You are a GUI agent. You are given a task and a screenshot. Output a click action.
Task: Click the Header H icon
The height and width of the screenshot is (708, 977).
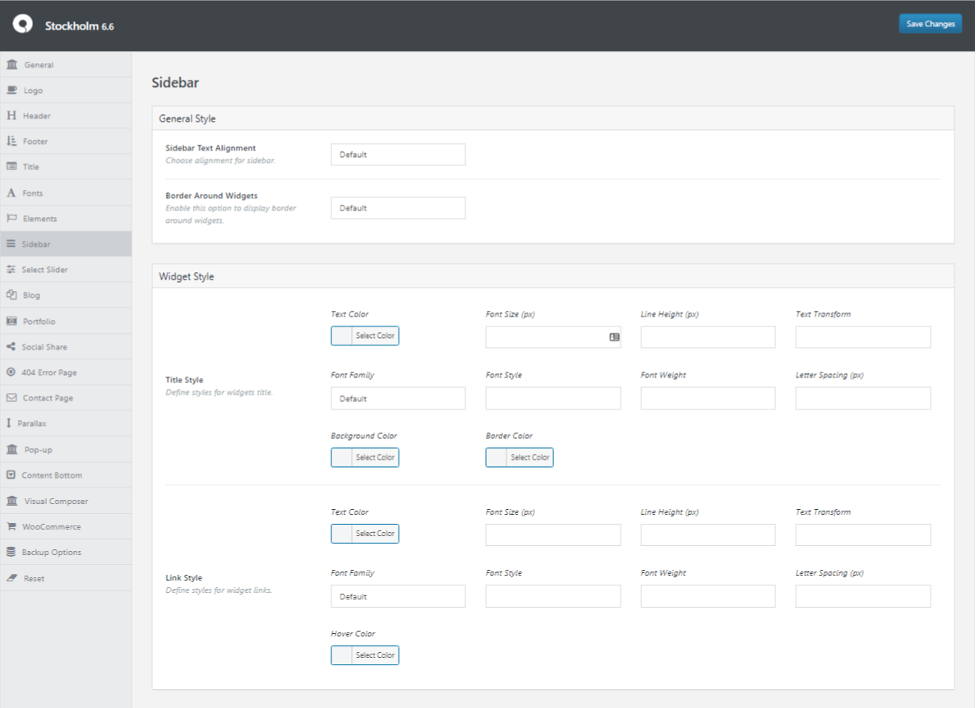coord(11,115)
